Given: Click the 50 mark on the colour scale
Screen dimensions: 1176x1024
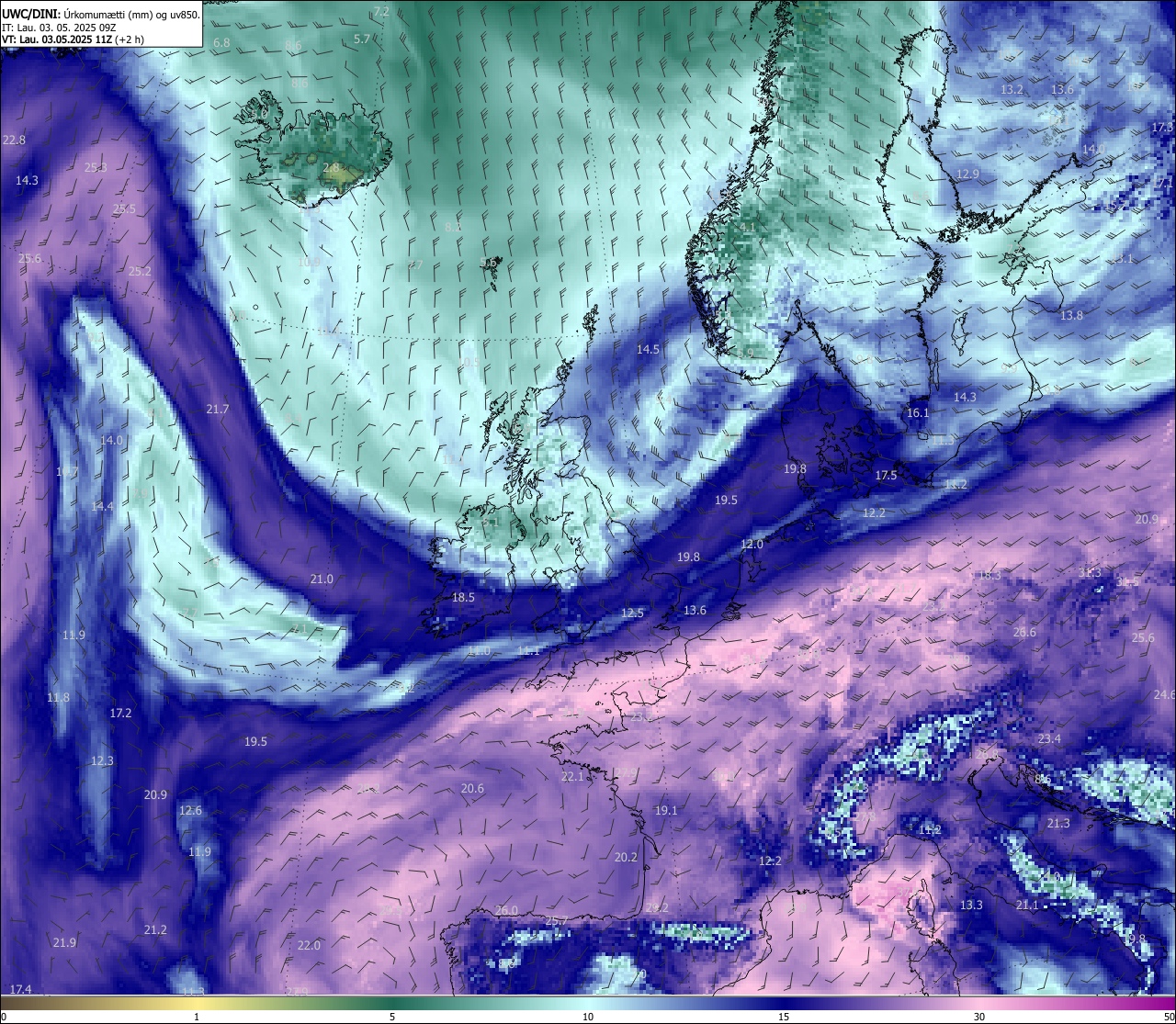Looking at the screenshot, I should click(1169, 1017).
